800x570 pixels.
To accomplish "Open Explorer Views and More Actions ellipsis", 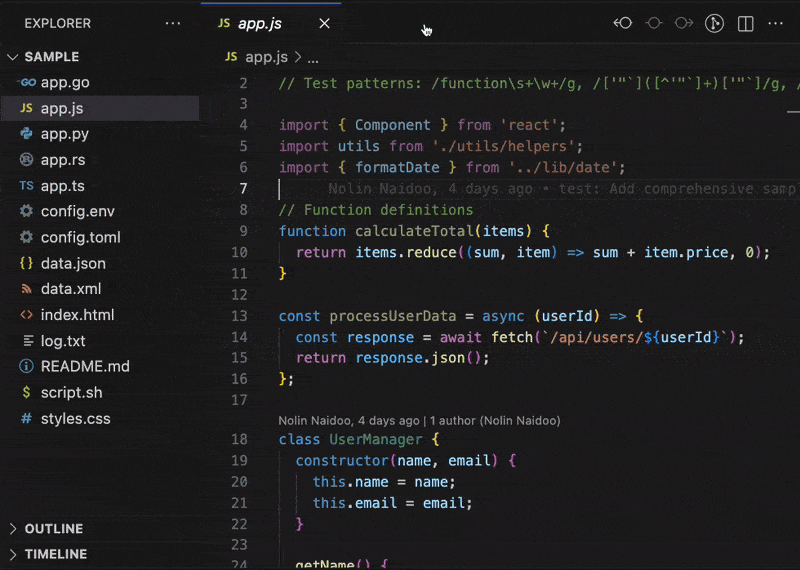I will pyautogui.click(x=173, y=23).
